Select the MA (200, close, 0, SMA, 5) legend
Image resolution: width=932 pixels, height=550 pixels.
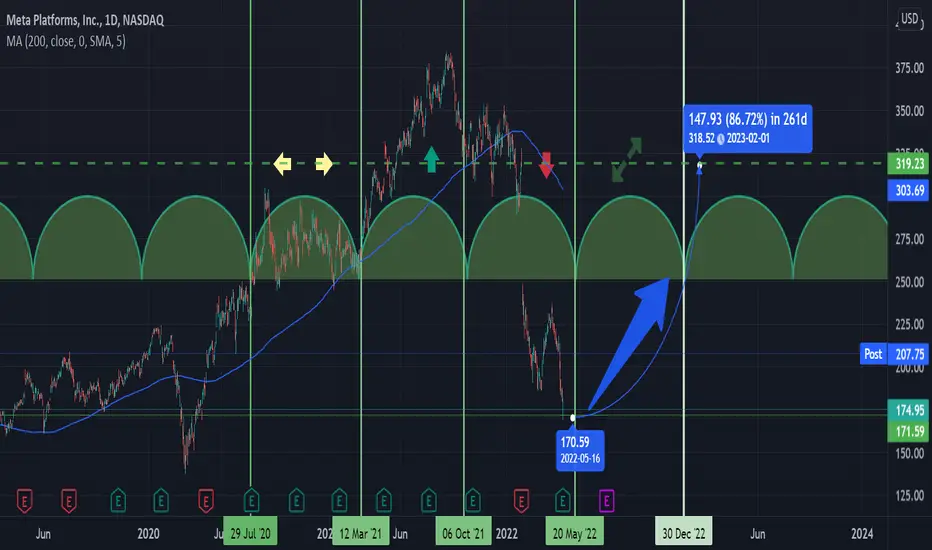tap(66, 41)
